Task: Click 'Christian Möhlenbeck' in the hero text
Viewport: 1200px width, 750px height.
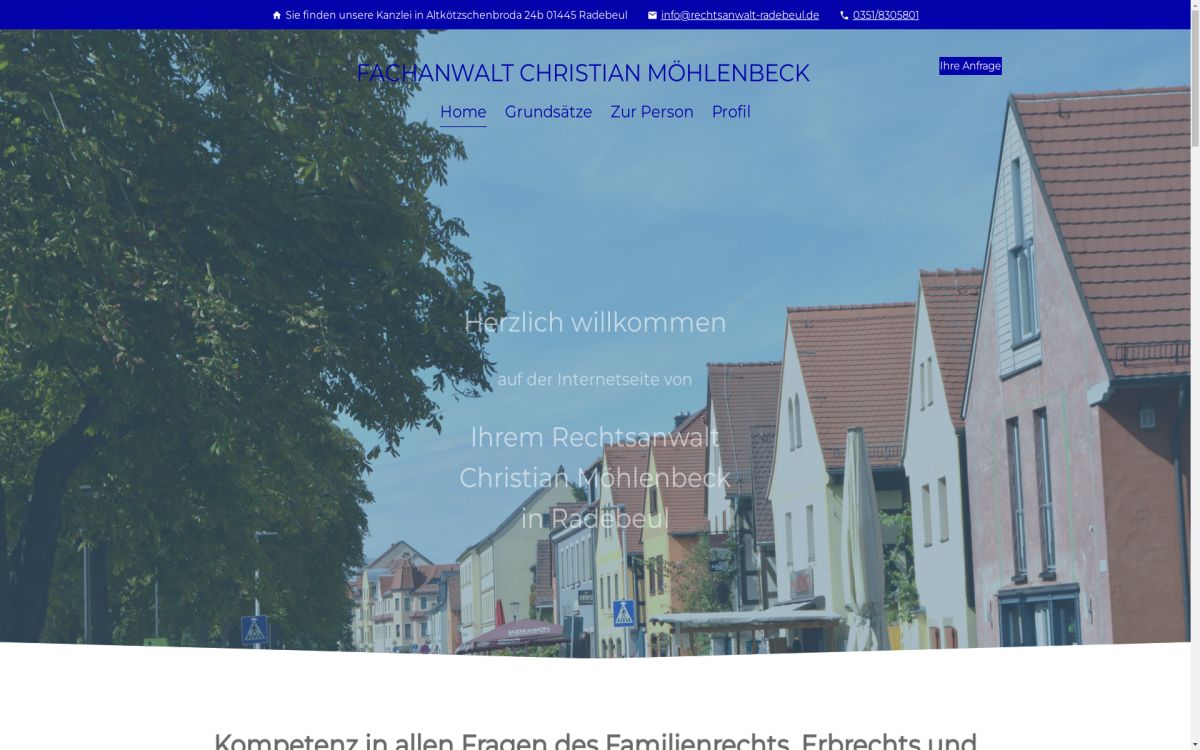Action: pyautogui.click(x=595, y=478)
